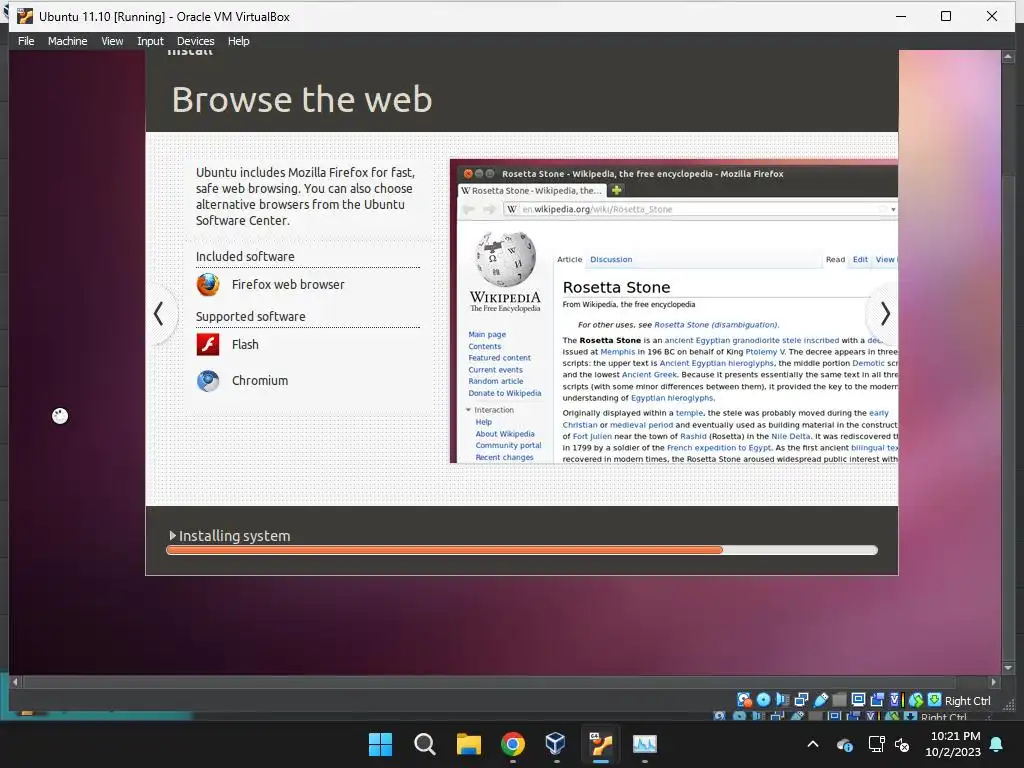Click the horizontal scrollbar track

pos(504,682)
